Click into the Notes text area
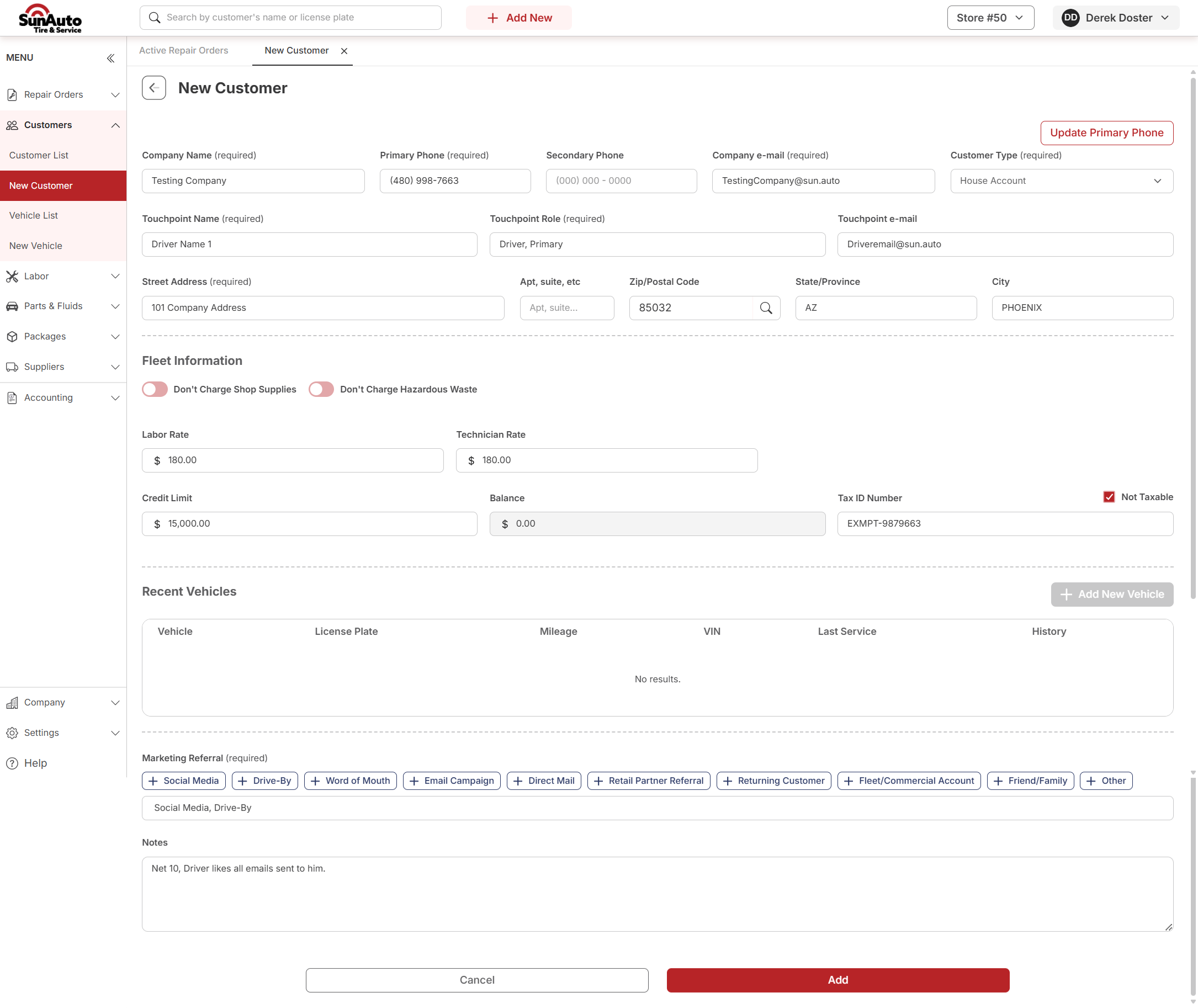The width and height of the screenshot is (1198, 1008). pos(658,894)
